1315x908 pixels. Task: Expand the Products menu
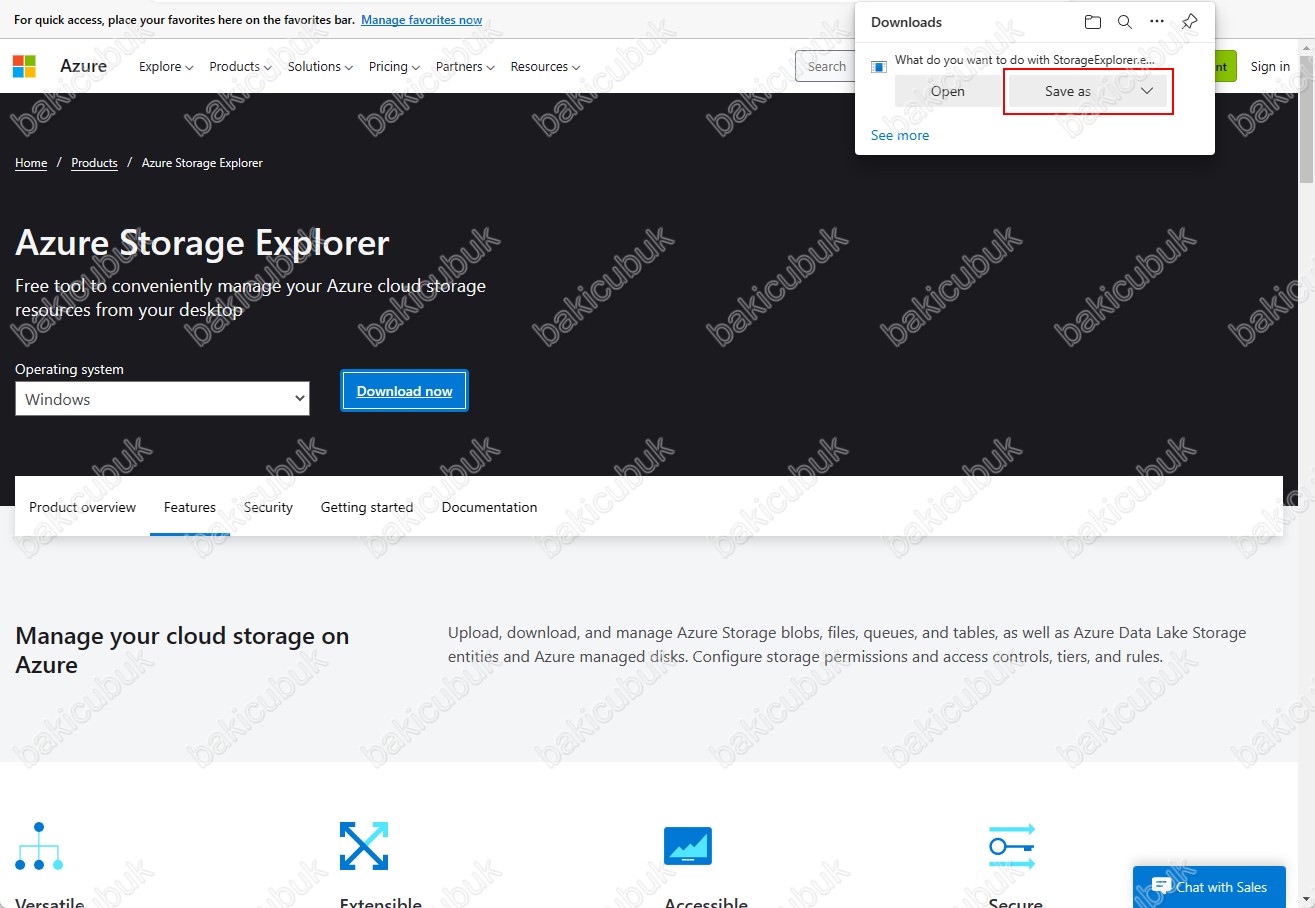pos(241,67)
